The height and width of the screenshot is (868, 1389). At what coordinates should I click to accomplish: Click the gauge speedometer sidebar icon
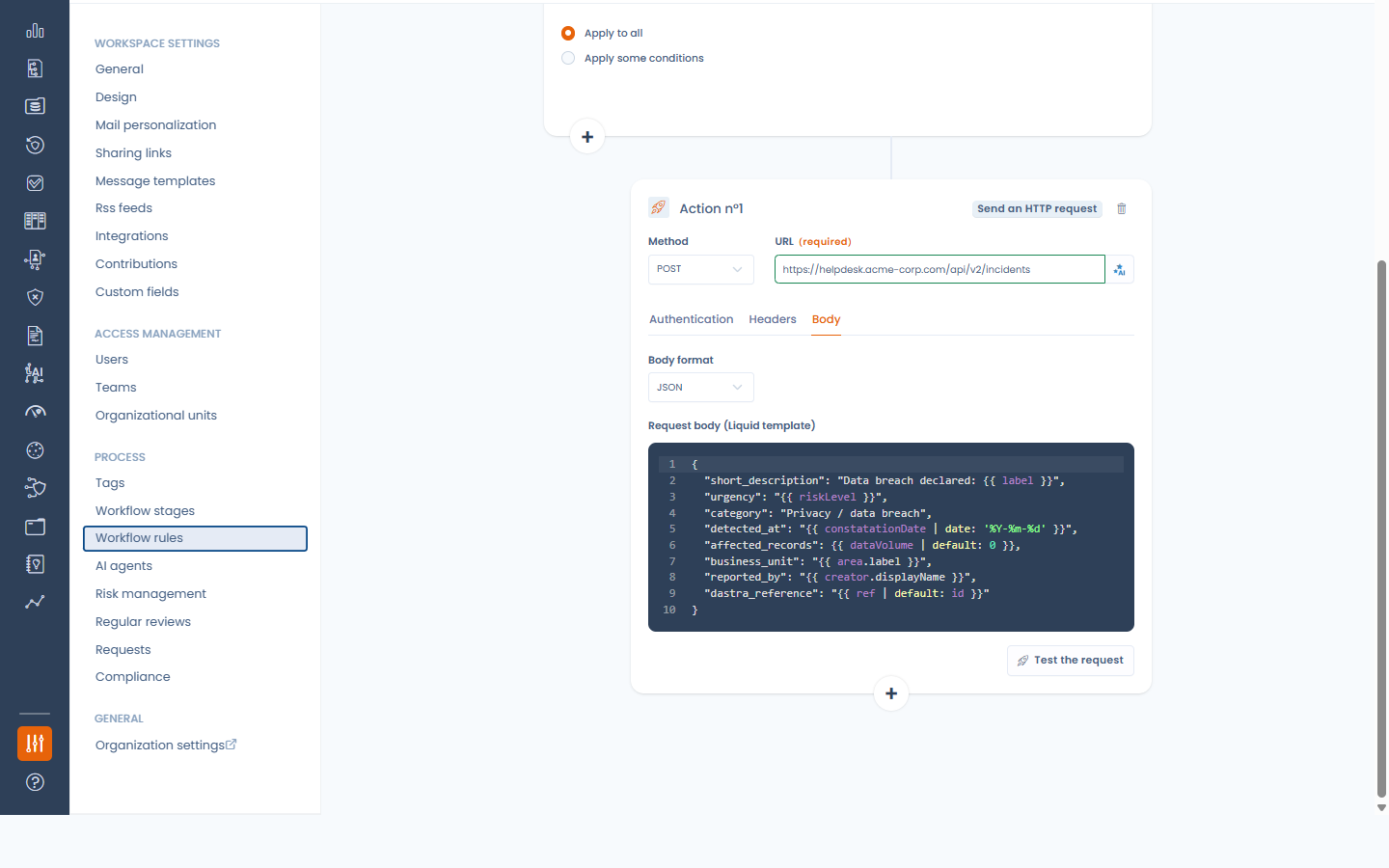tap(35, 412)
